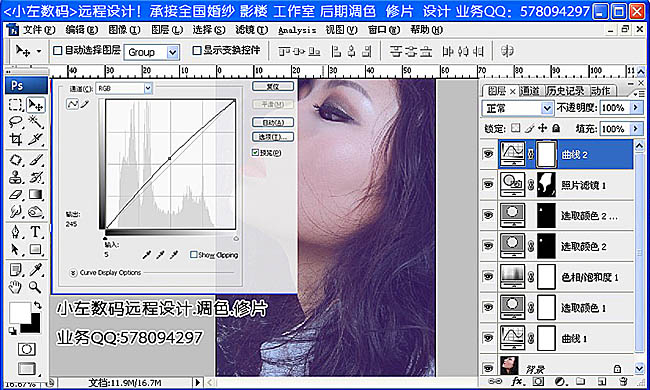The height and width of the screenshot is (390, 650).
Task: Open the 滤镜 menu
Action: (x=251, y=30)
